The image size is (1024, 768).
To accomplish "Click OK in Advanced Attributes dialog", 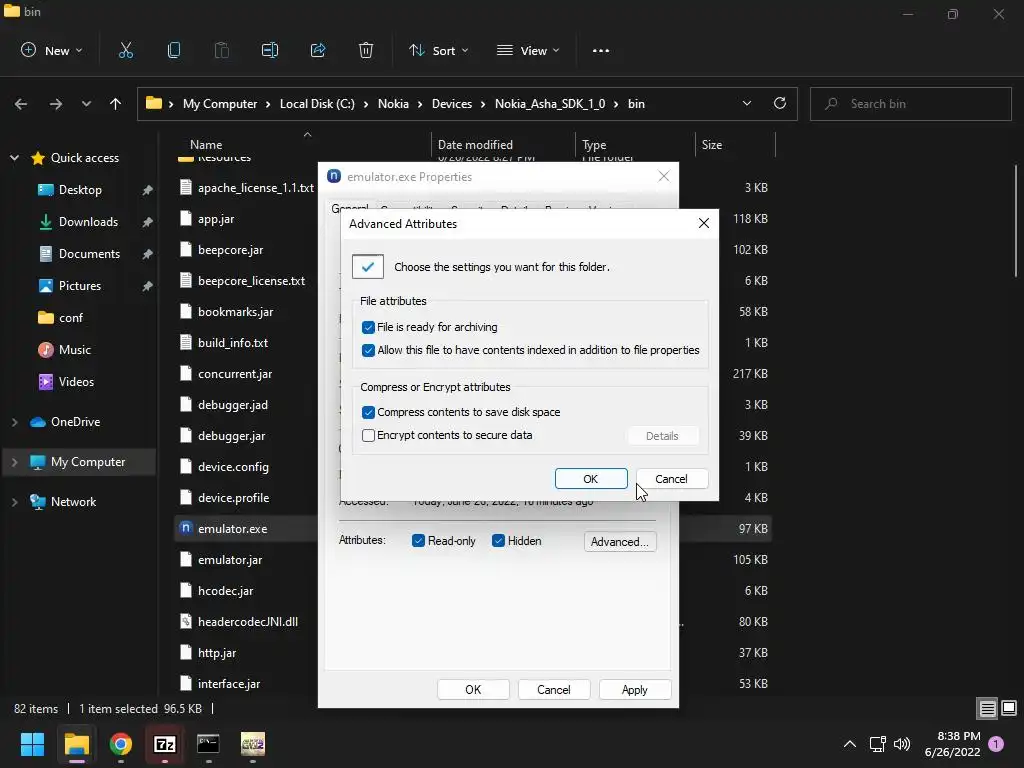I will click(x=591, y=479).
